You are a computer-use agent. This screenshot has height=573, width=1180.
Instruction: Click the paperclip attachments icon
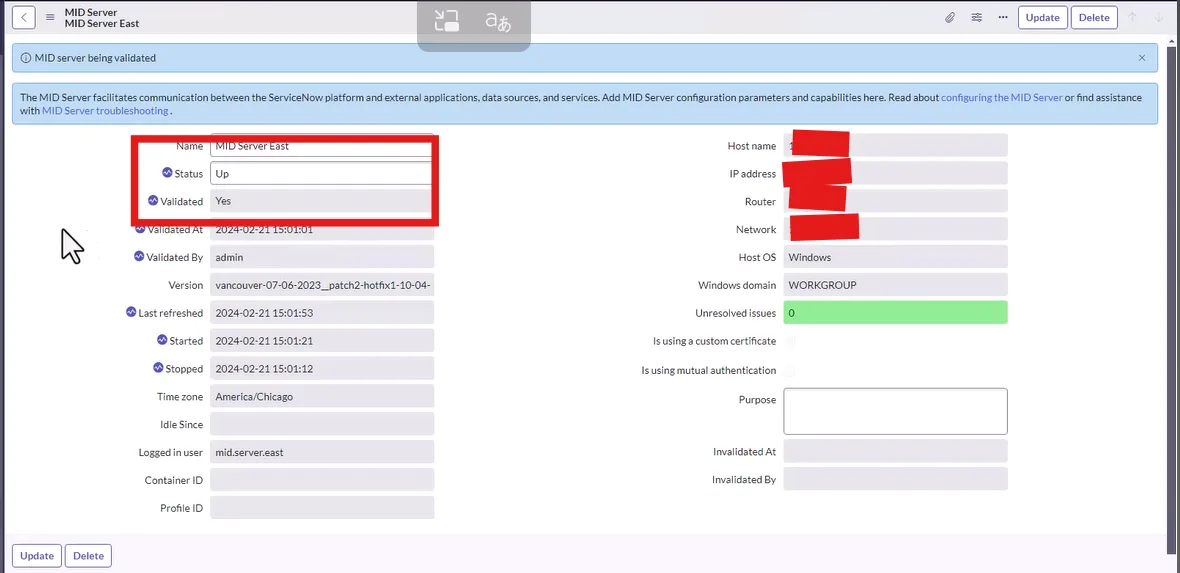pyautogui.click(x=950, y=17)
